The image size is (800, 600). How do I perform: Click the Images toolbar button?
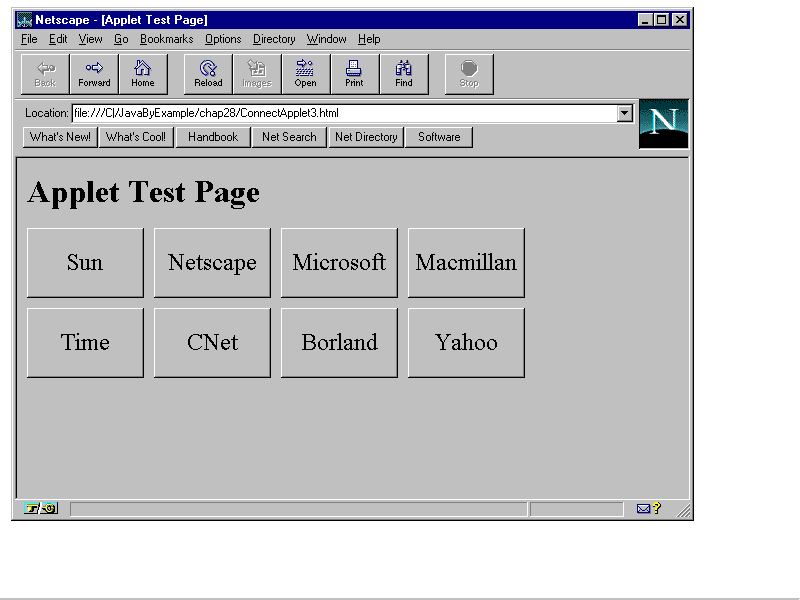click(x=257, y=74)
